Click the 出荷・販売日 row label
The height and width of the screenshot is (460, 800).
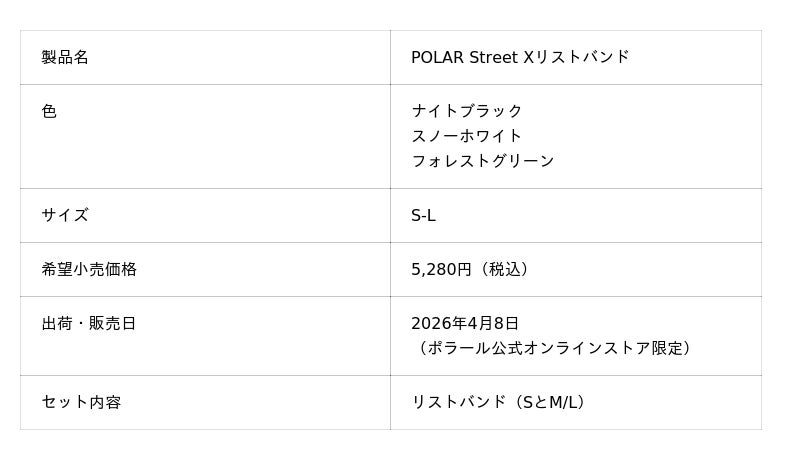click(x=89, y=323)
